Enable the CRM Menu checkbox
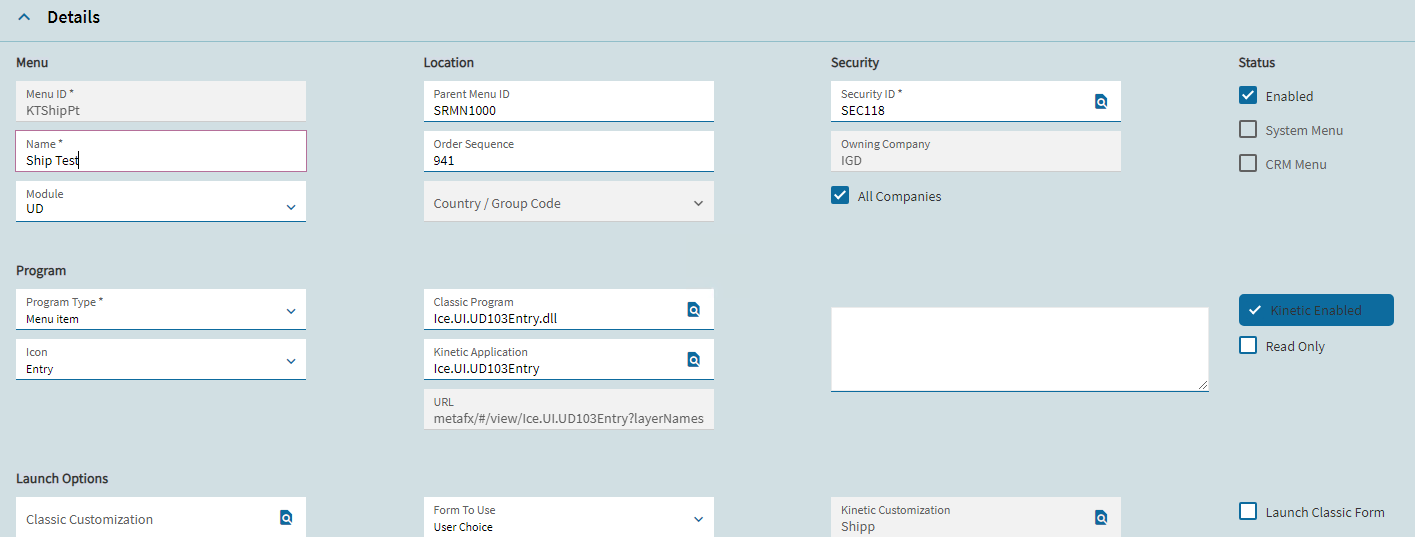Screen dimensions: 1415x537 [1248, 164]
